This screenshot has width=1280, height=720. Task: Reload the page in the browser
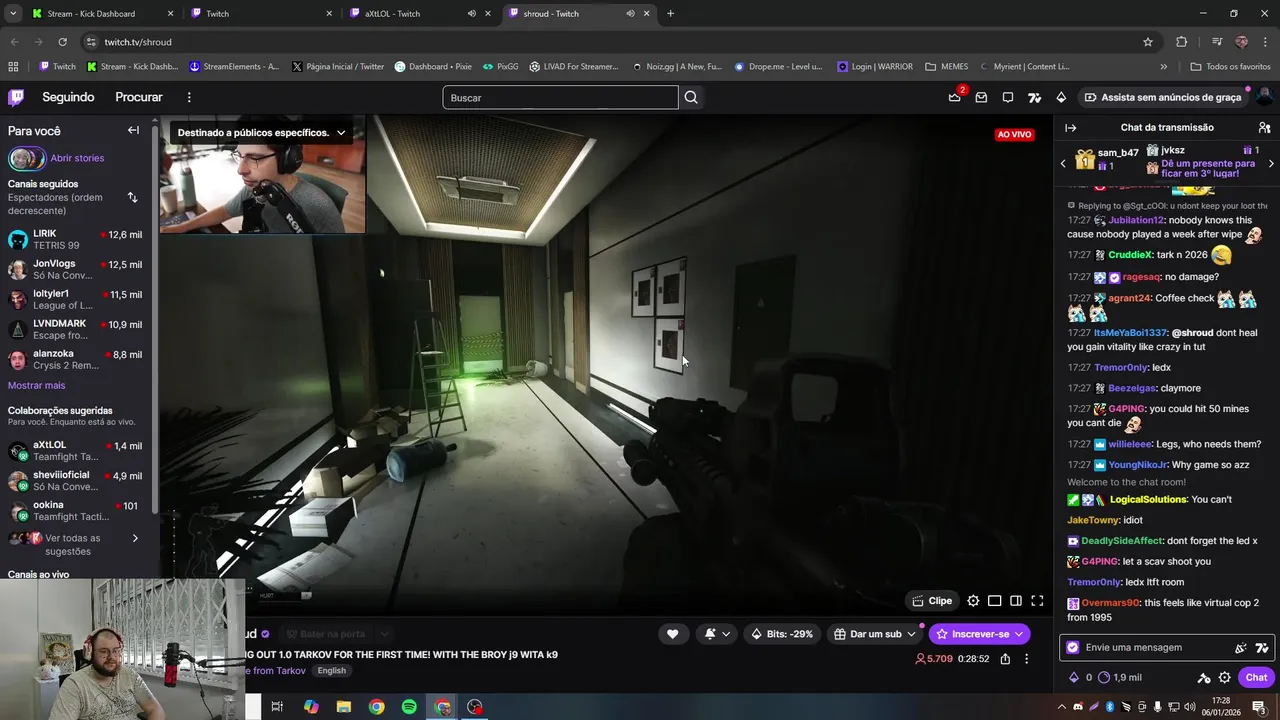click(x=62, y=42)
